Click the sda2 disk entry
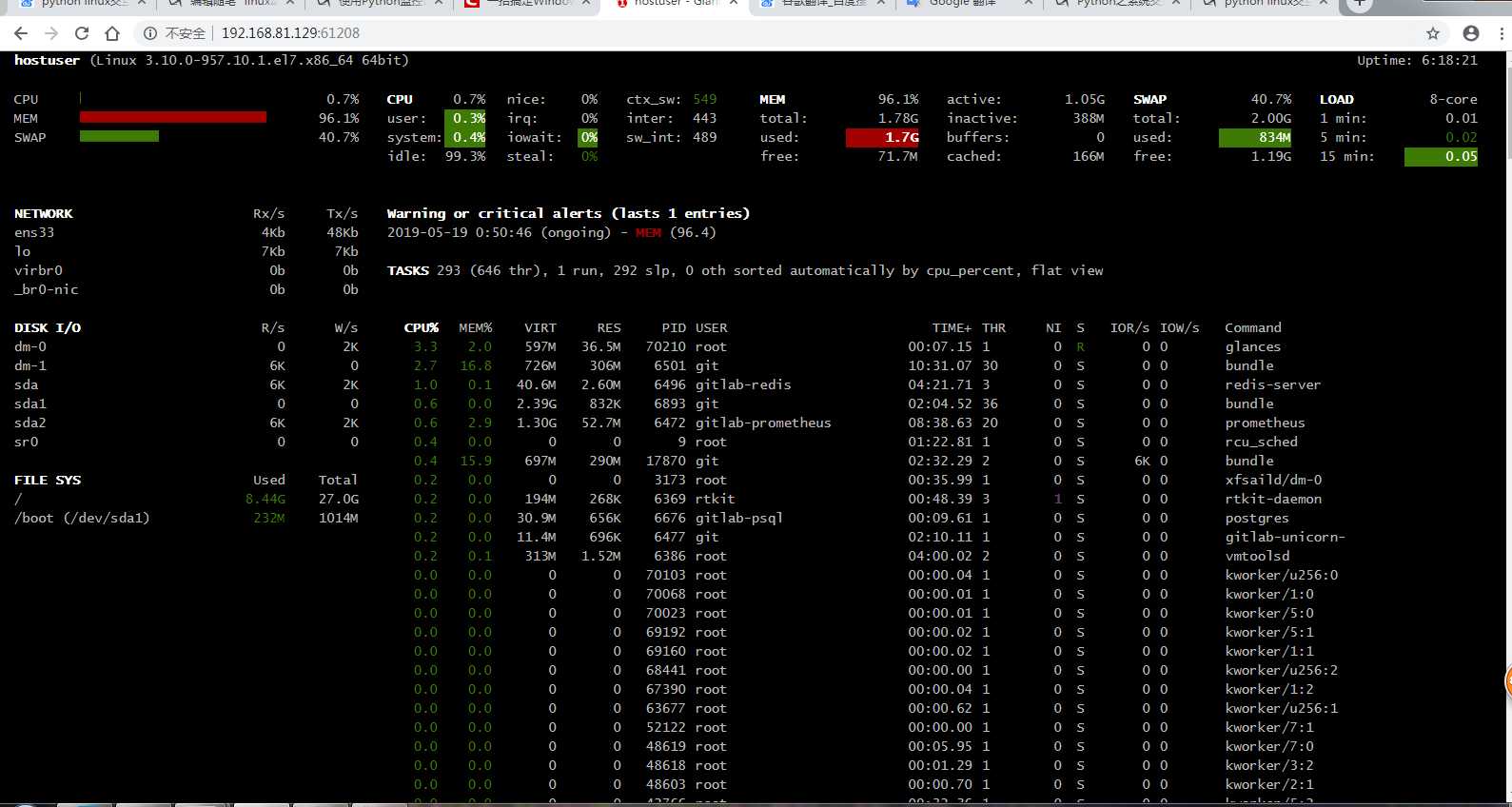 [30, 423]
